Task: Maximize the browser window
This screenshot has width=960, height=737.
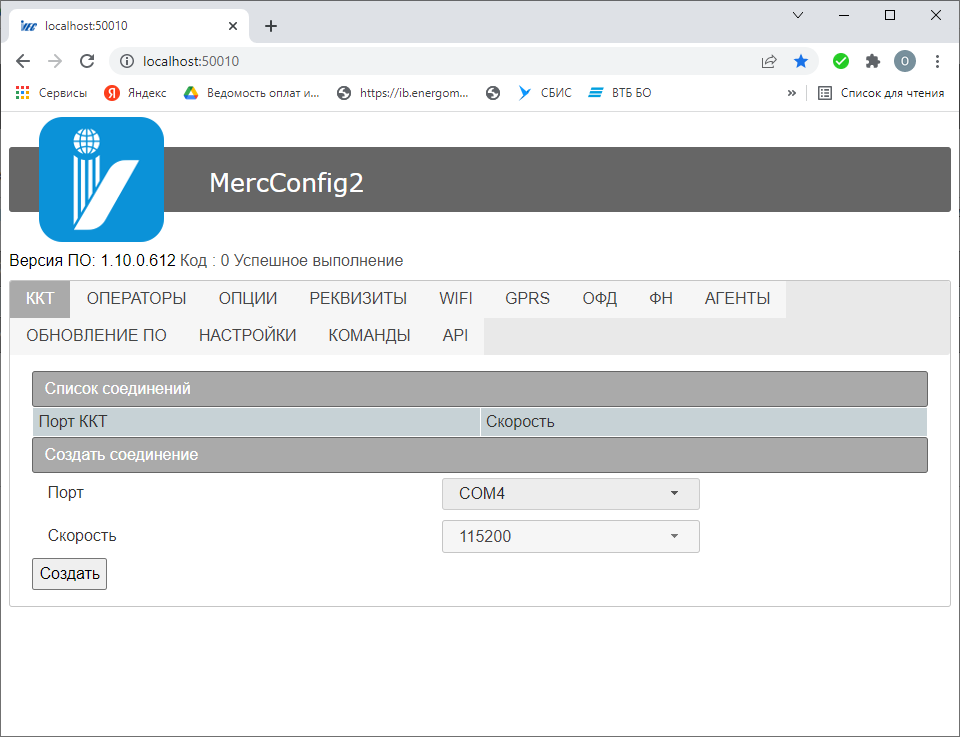Action: pos(890,15)
